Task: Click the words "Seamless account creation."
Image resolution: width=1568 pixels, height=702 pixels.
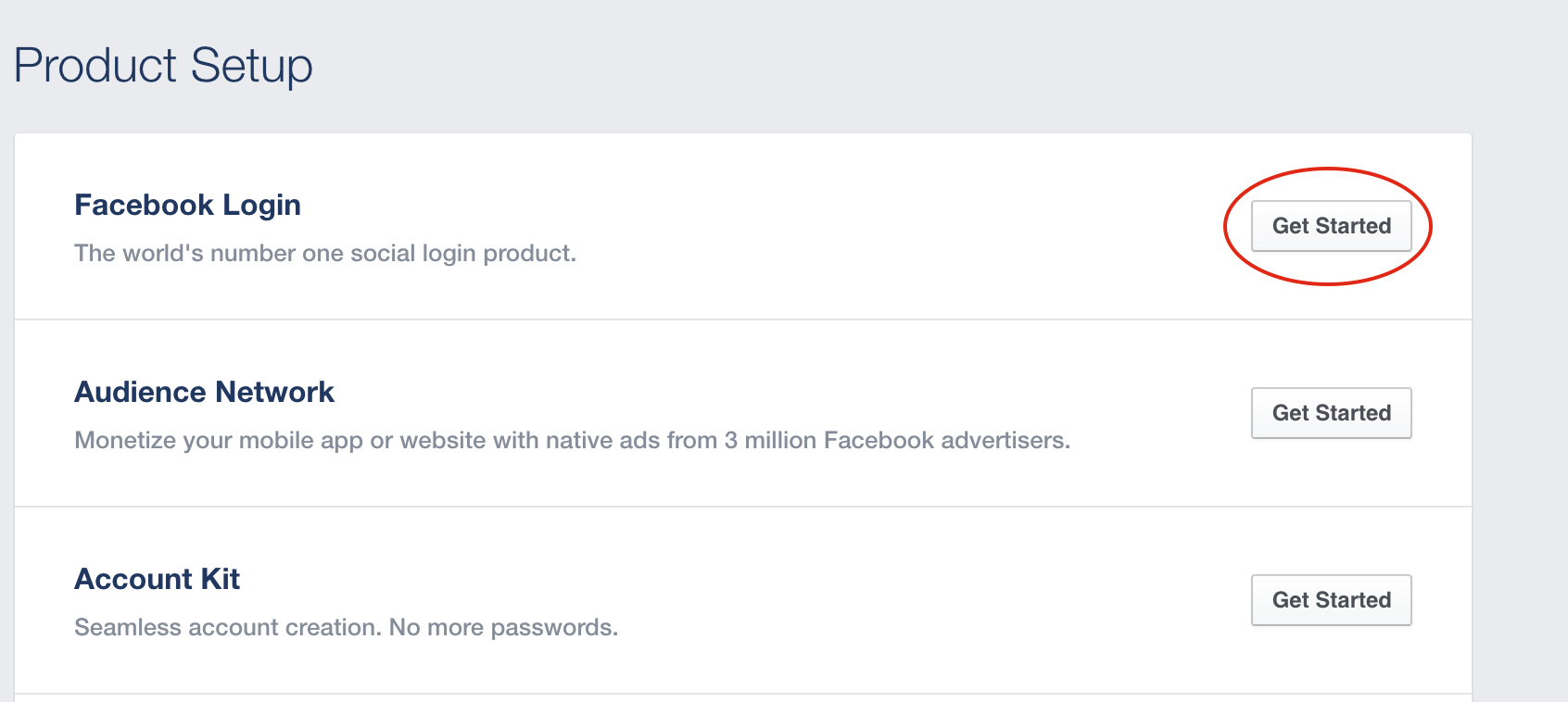Action: coord(228,627)
